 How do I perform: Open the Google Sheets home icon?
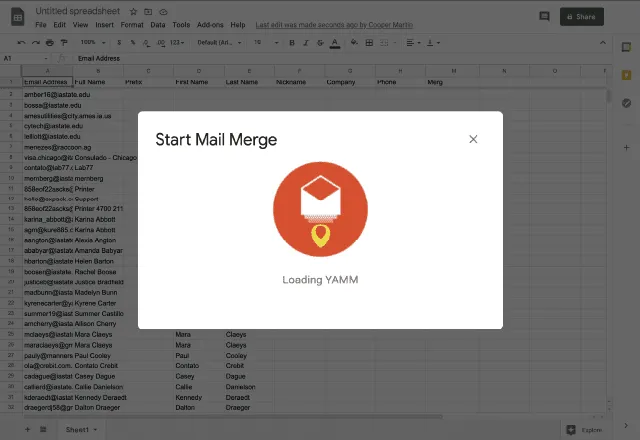point(18,17)
